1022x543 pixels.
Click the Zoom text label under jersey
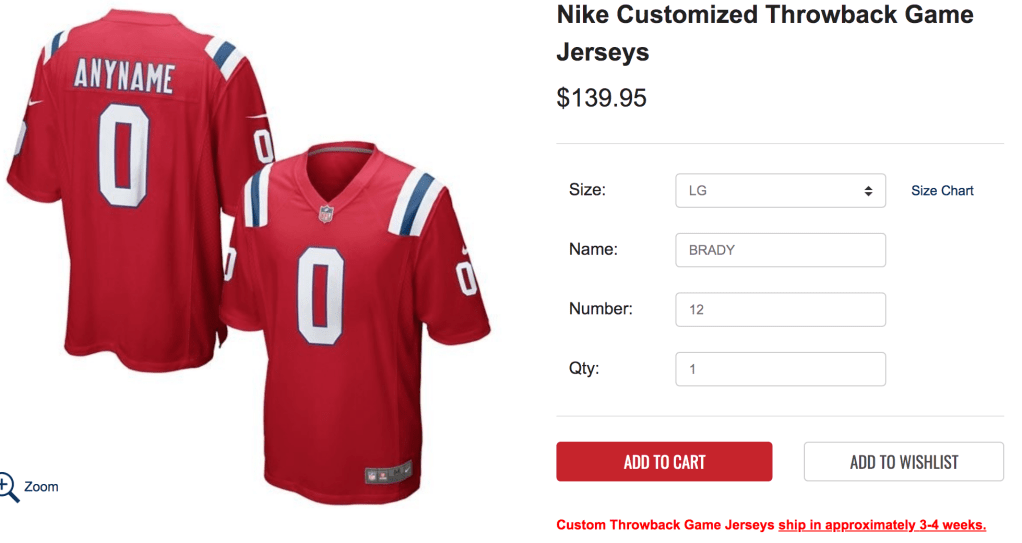[x=41, y=487]
